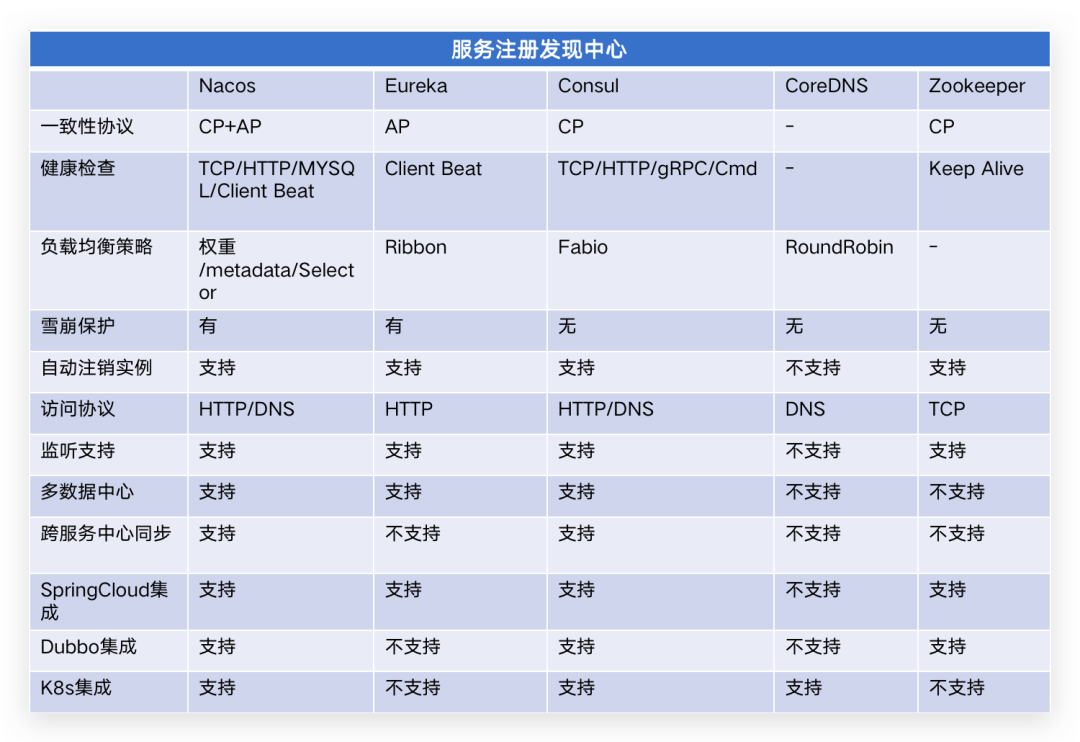Click the DNS cell under CoreDNS
Screen dimensions: 1080x742
805,409
